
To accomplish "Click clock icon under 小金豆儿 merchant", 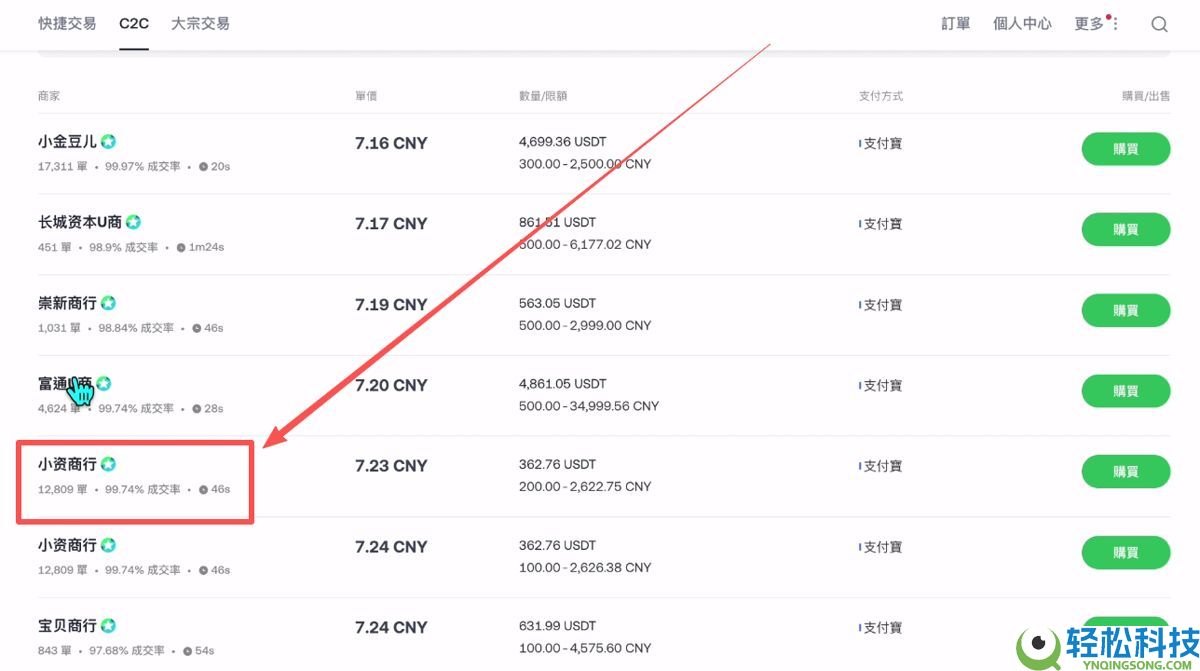I will pyautogui.click(x=204, y=166).
